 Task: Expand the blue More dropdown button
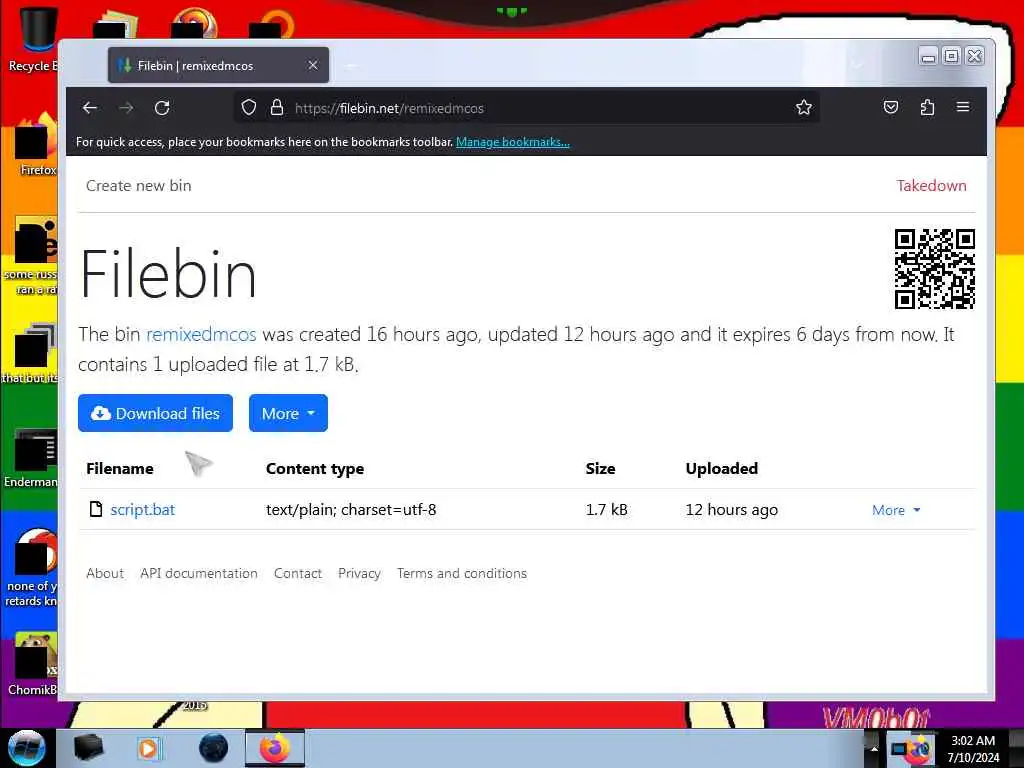[288, 413]
